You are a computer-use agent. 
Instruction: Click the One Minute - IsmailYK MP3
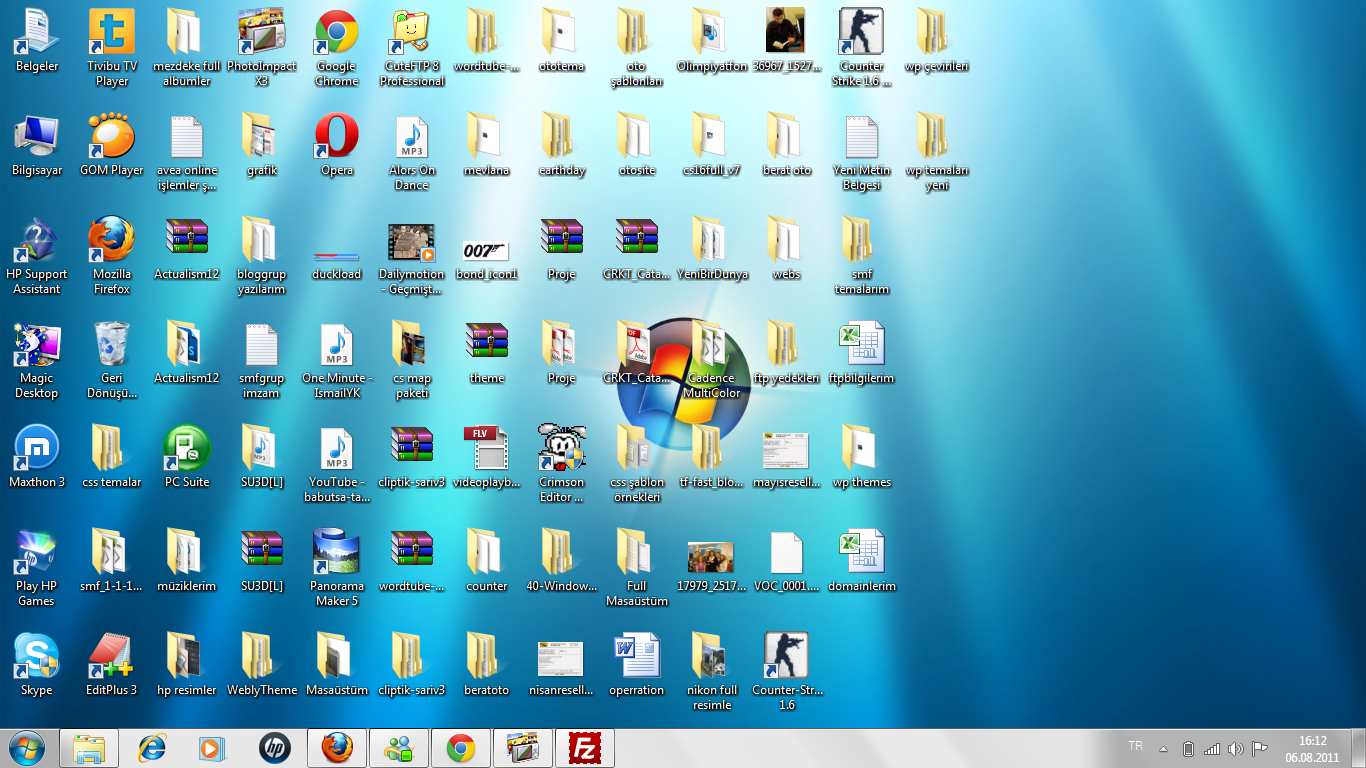[x=337, y=359]
